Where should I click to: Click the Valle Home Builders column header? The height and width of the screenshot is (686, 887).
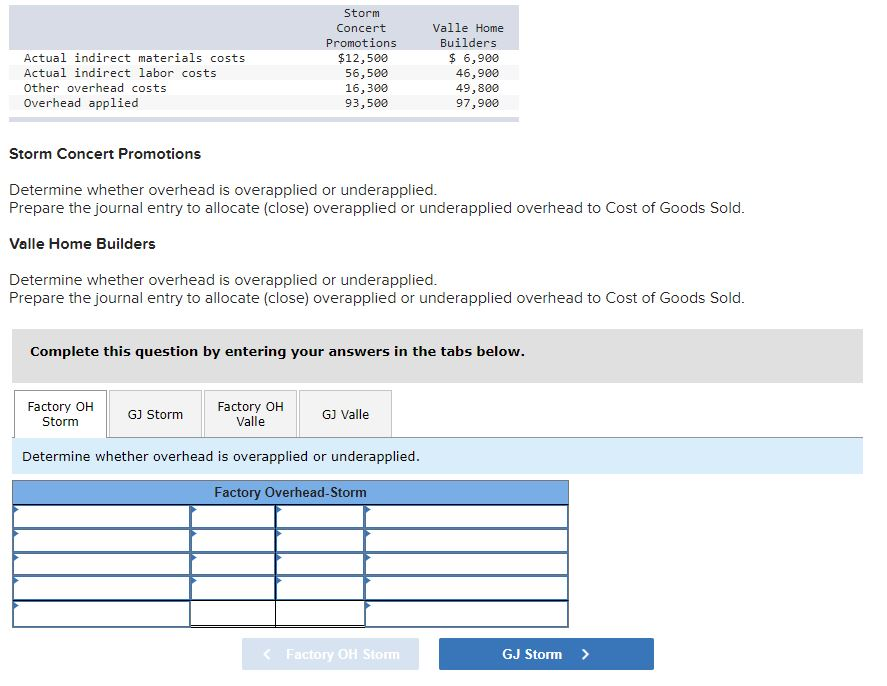pos(468,35)
